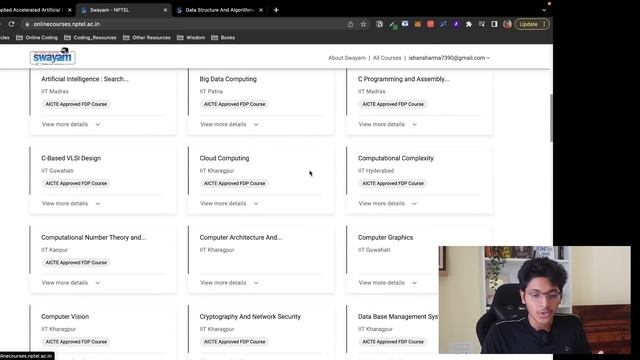Toggle the browser side panel icon

[494, 24]
